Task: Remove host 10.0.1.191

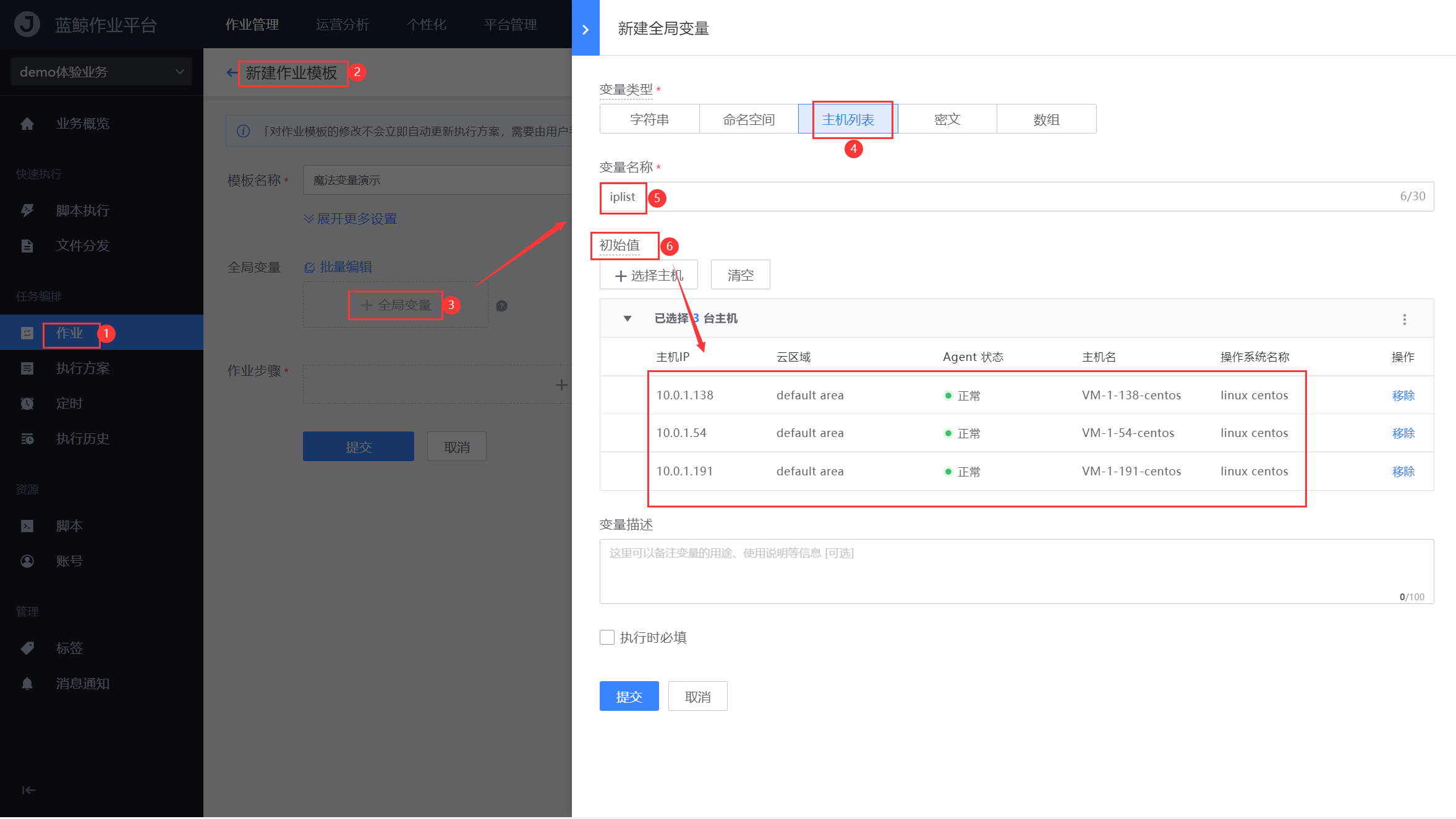Action: (x=1403, y=472)
